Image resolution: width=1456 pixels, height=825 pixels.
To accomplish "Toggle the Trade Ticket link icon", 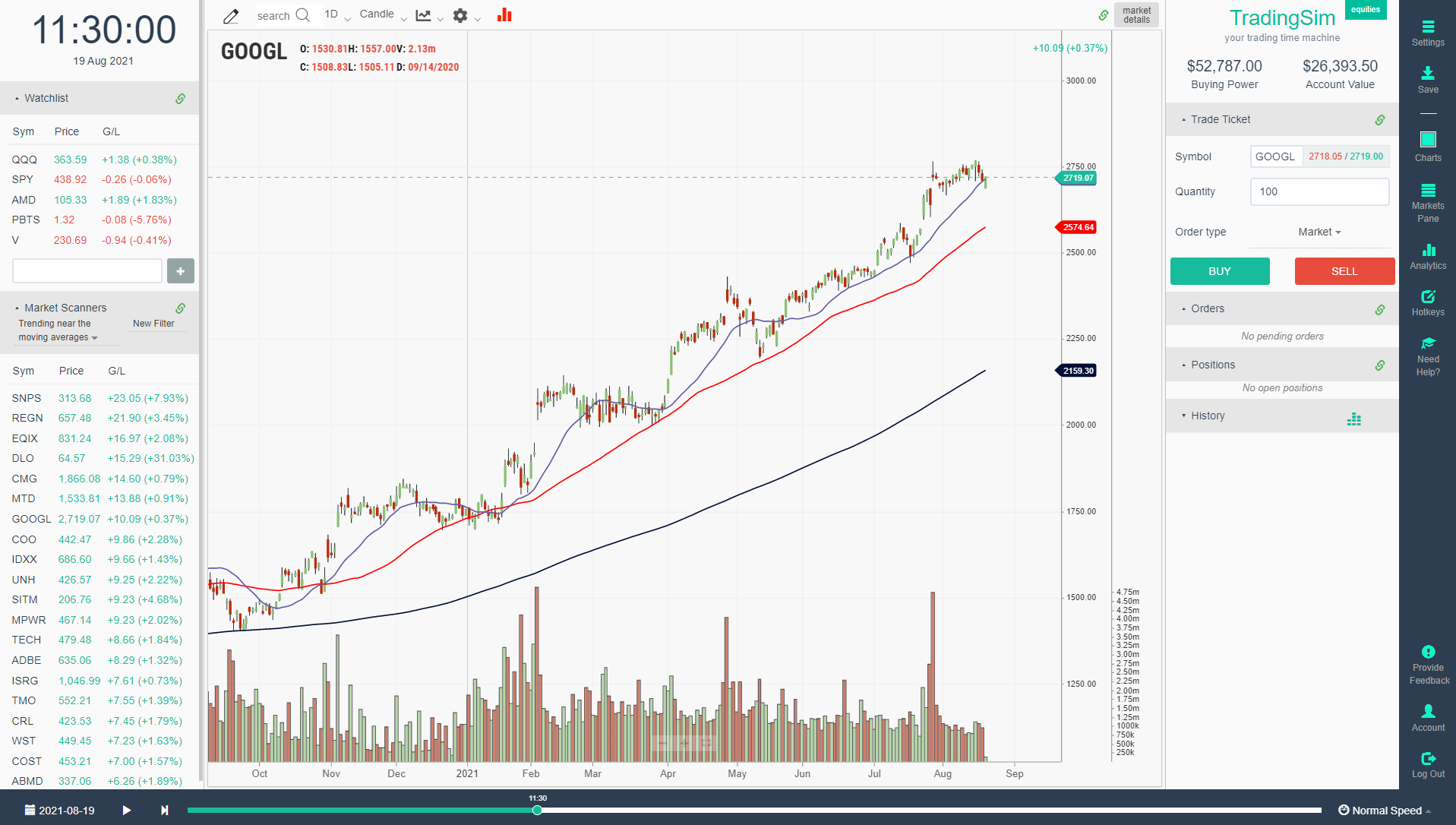I will [1379, 119].
